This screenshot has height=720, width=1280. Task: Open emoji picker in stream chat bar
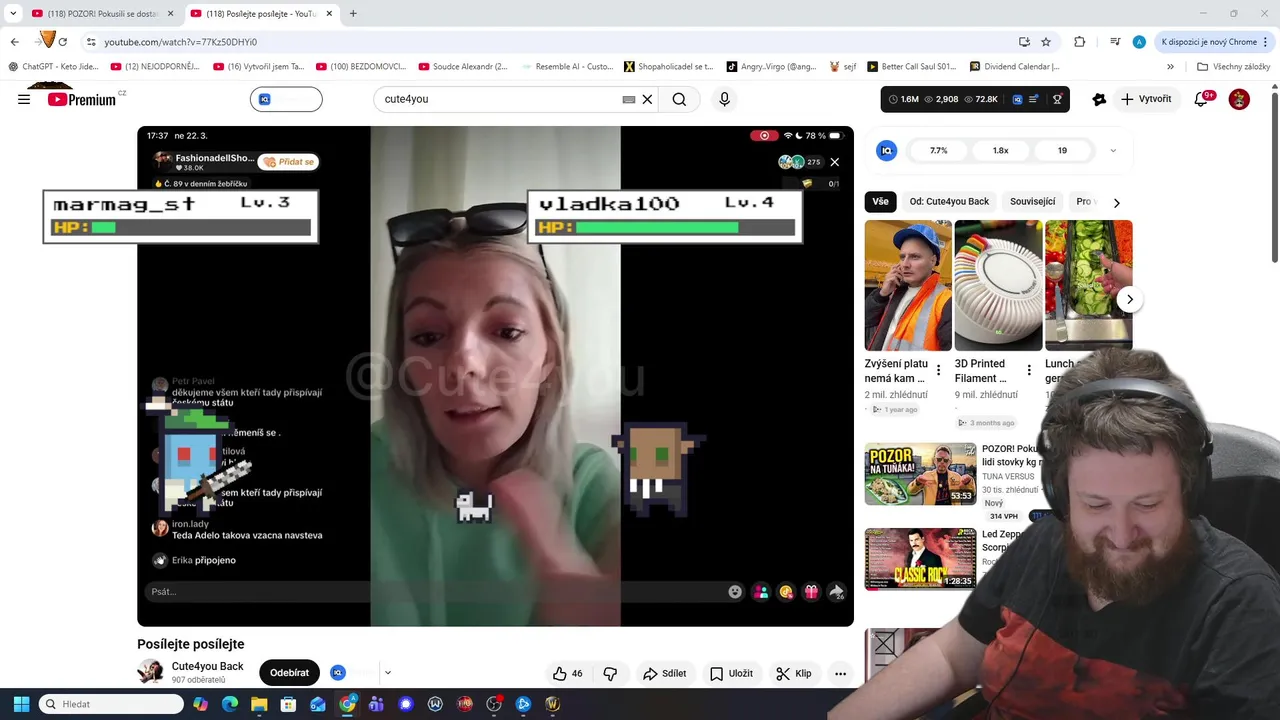click(735, 591)
